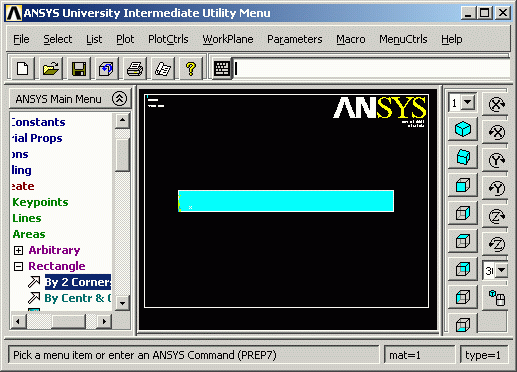
Task: Click the New Analysis toolbar icon
Action: pos(22,69)
